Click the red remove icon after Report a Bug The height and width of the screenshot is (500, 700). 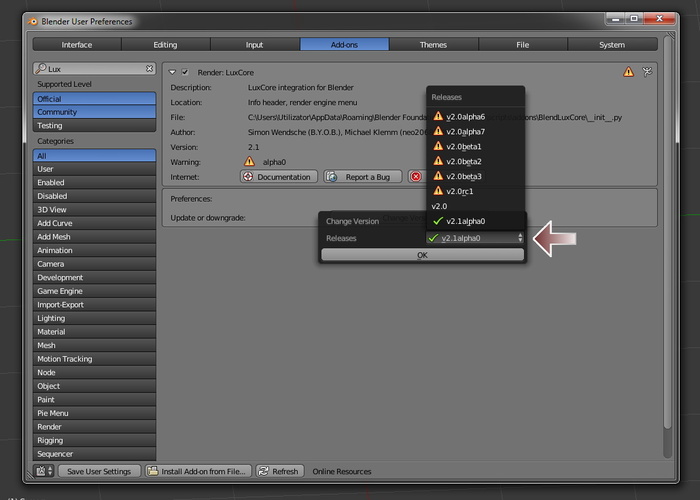[415, 177]
